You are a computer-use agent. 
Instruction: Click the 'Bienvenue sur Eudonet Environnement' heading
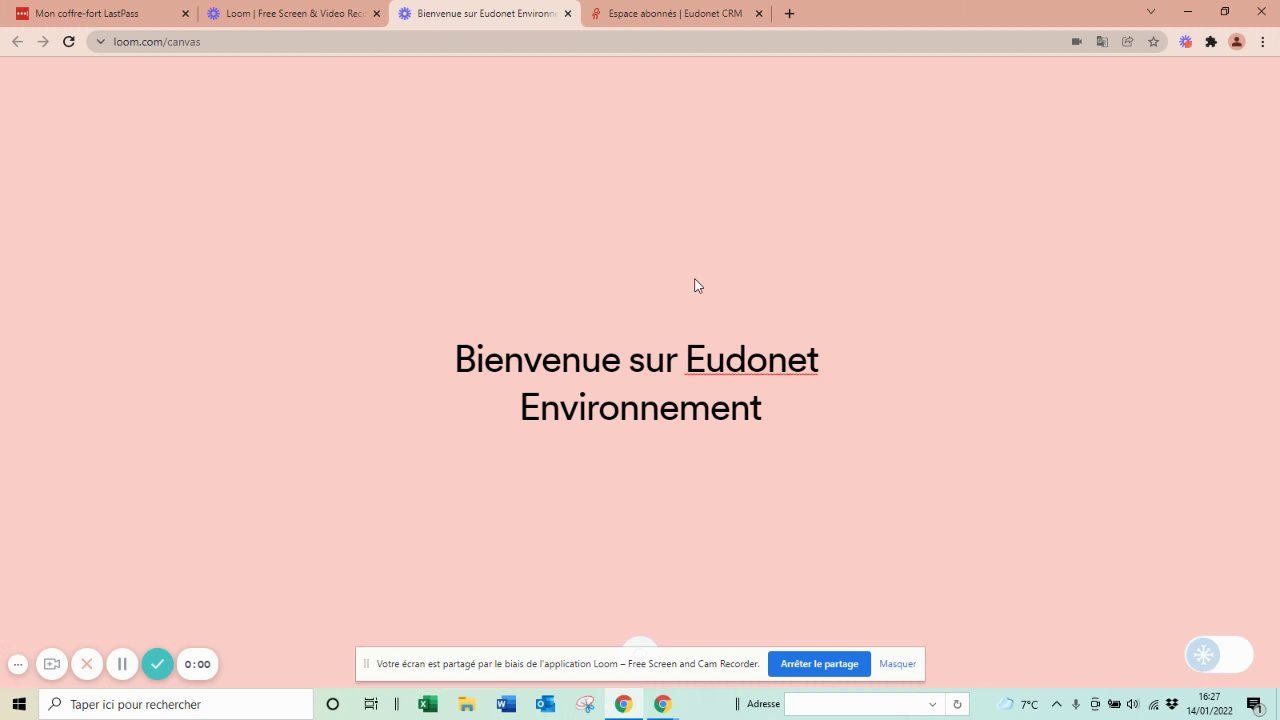click(638, 383)
